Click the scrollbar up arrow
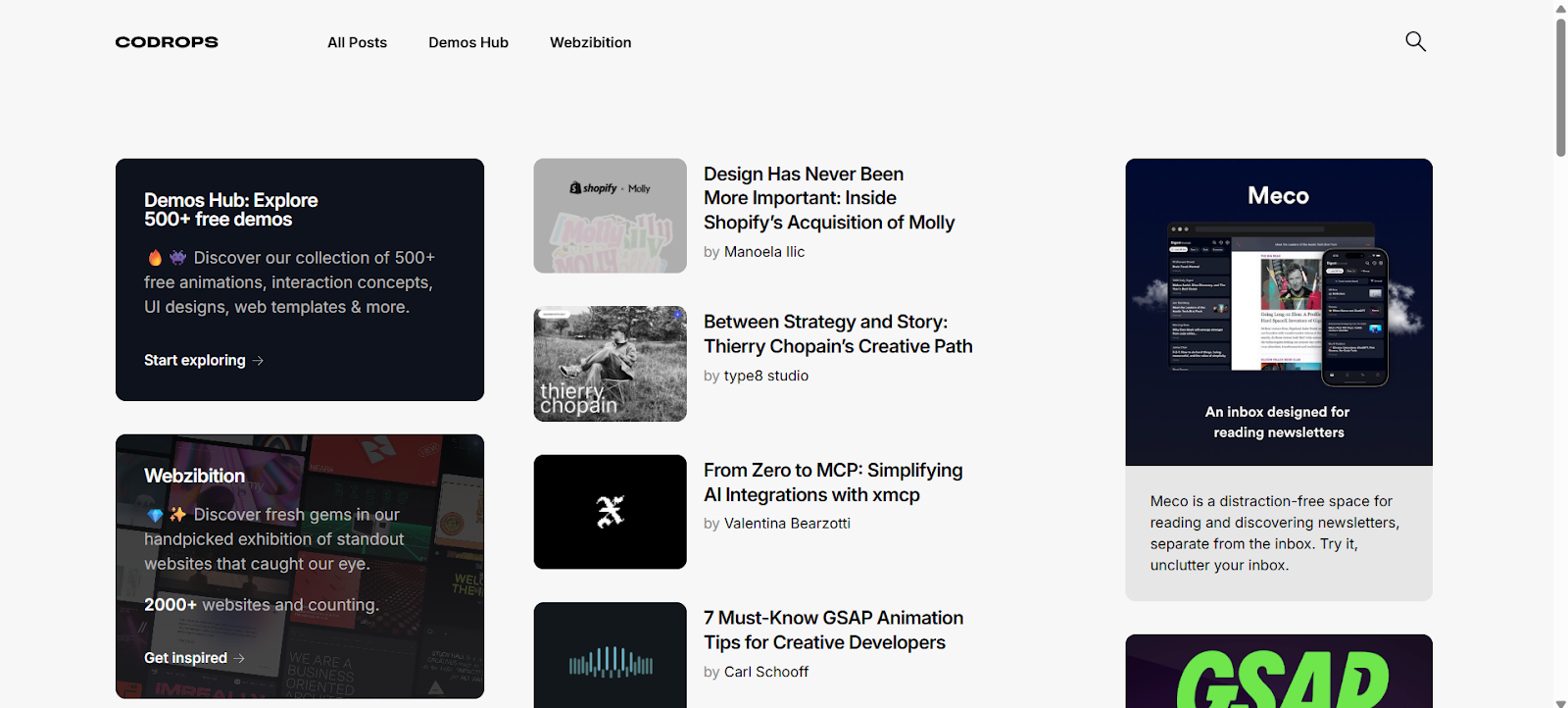The image size is (1568, 708). click(1561, 8)
